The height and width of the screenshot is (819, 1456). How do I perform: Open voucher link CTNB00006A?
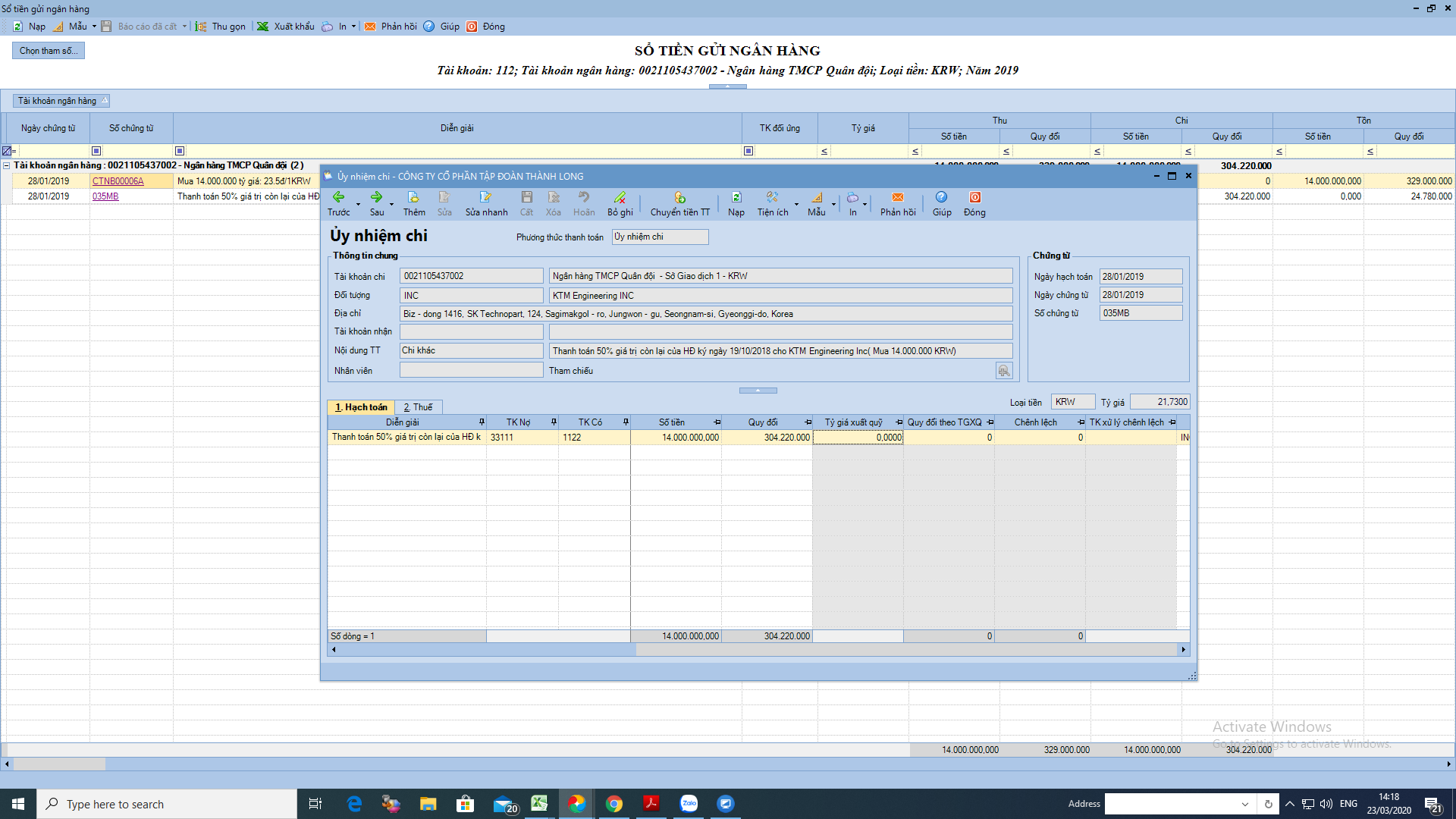pos(118,181)
